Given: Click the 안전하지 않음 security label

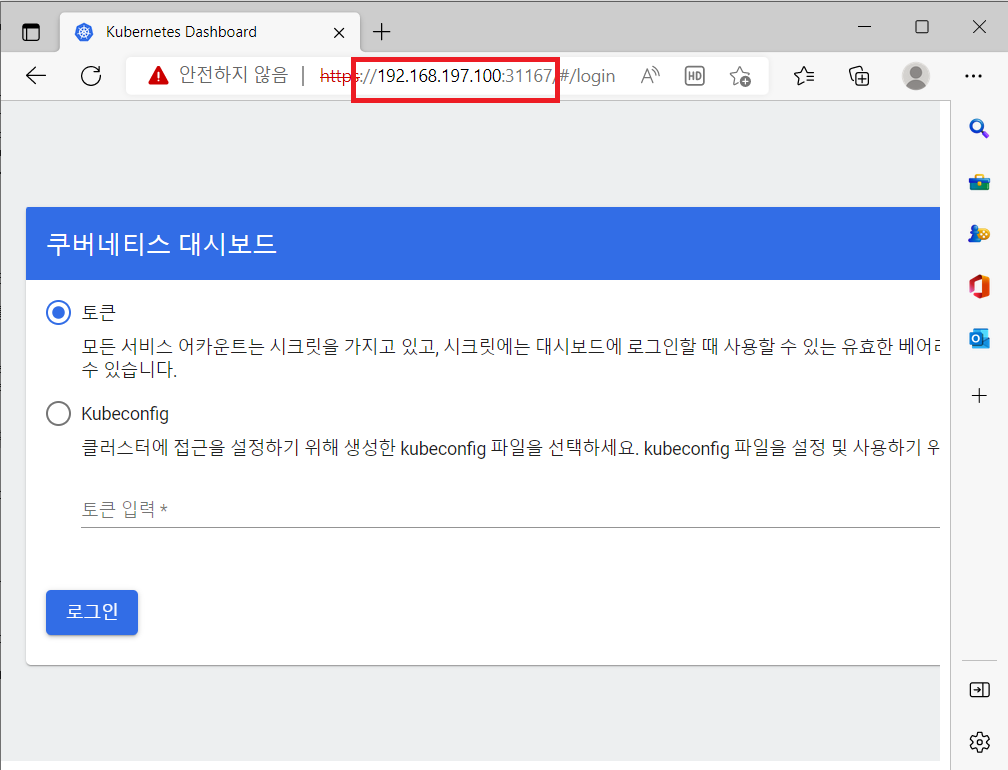Looking at the screenshot, I should [233, 75].
